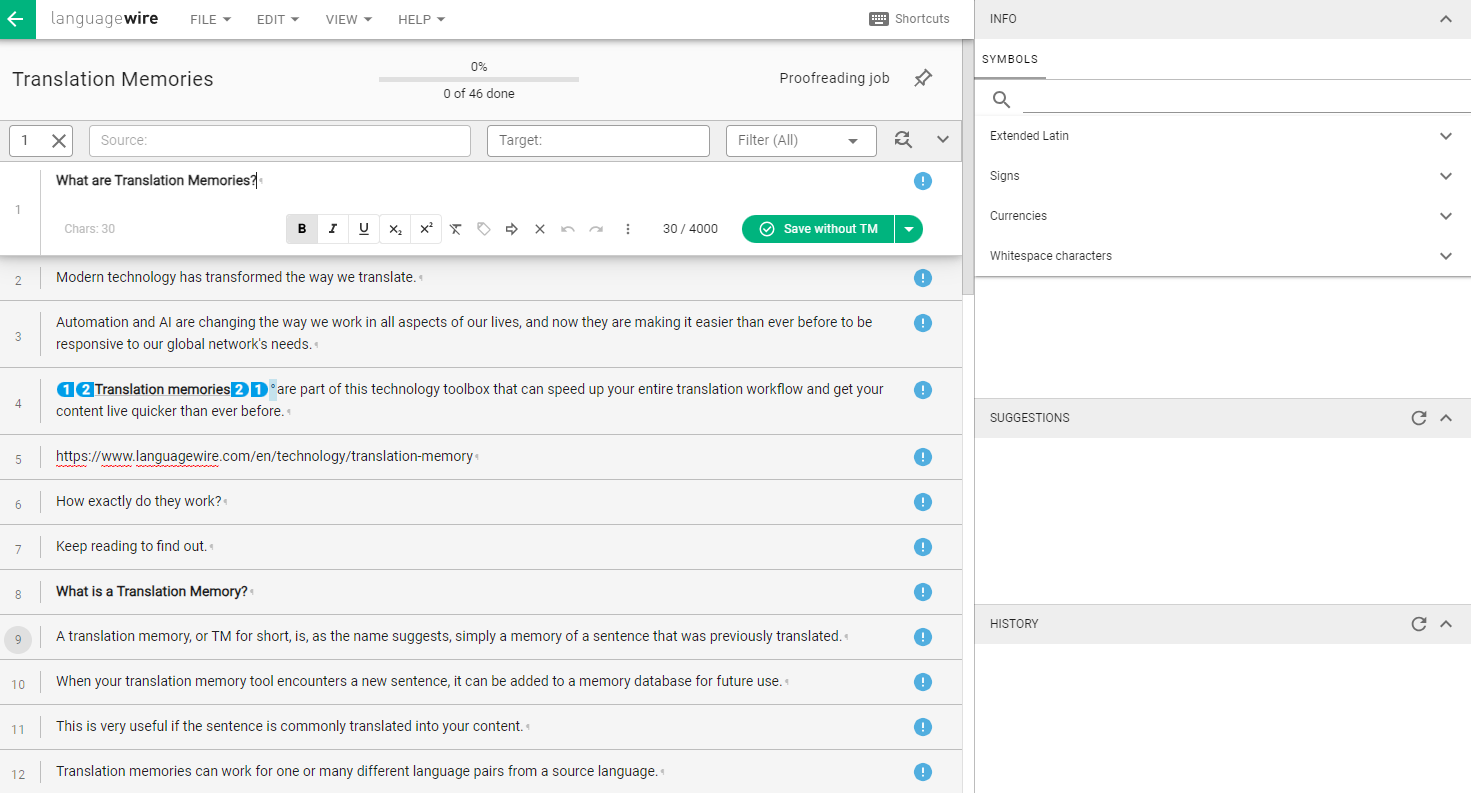Expand the Currencies symbols group

coord(1445,216)
